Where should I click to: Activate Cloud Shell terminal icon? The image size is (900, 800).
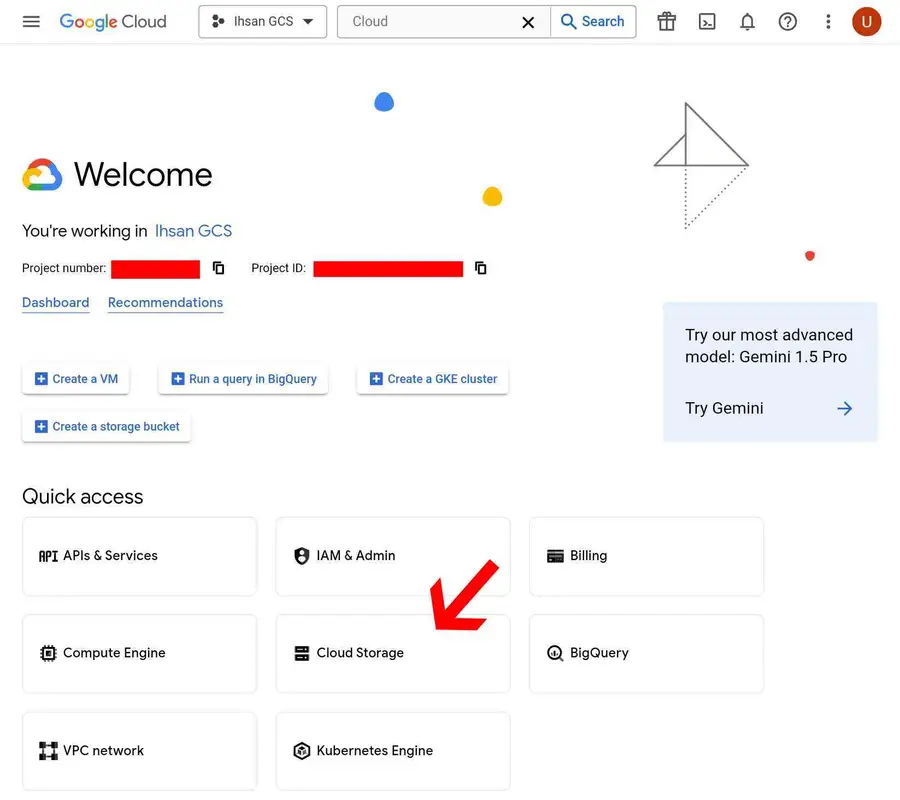[x=707, y=21]
